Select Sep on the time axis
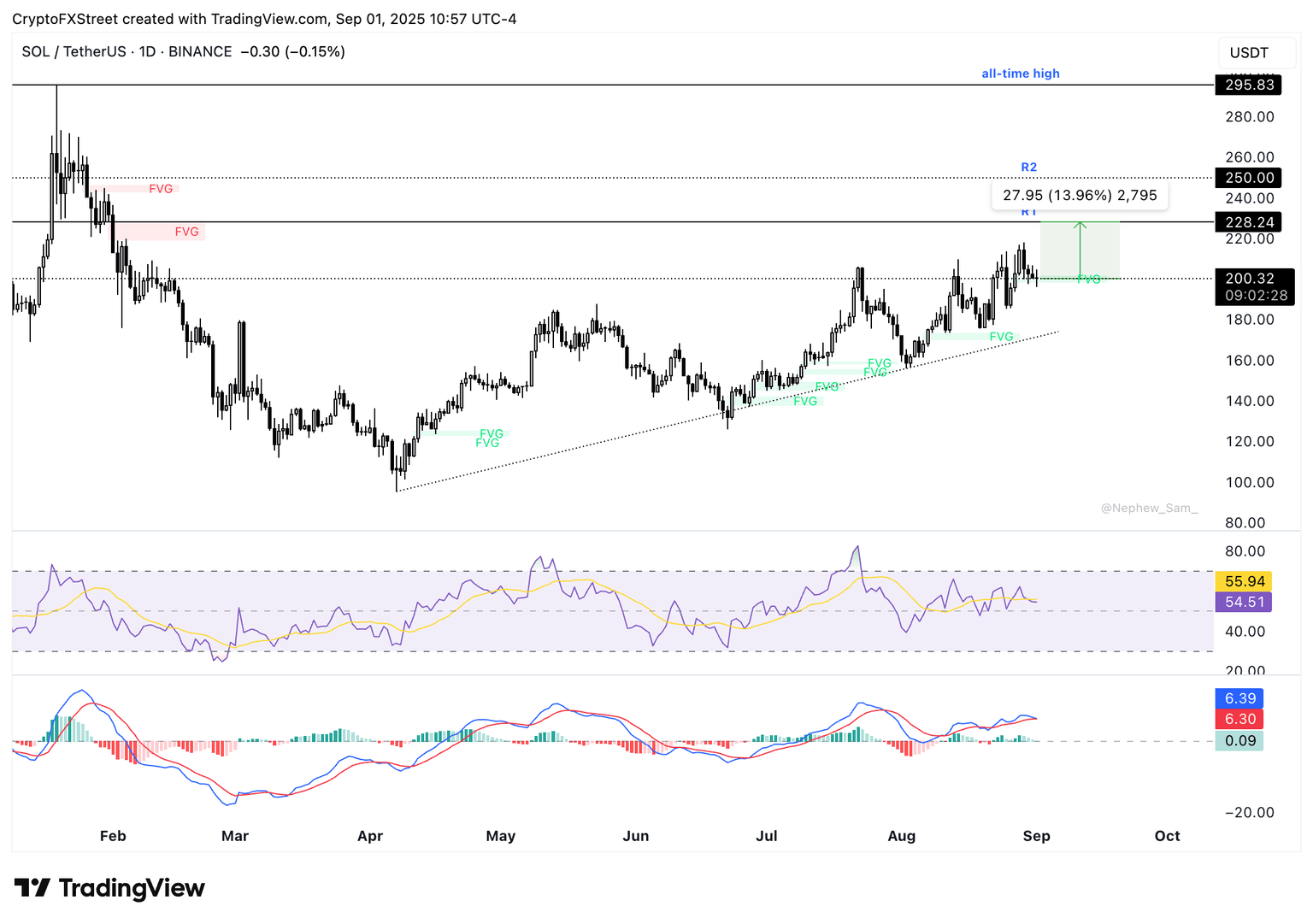Screen dimensions: 1313x924 point(1036,836)
